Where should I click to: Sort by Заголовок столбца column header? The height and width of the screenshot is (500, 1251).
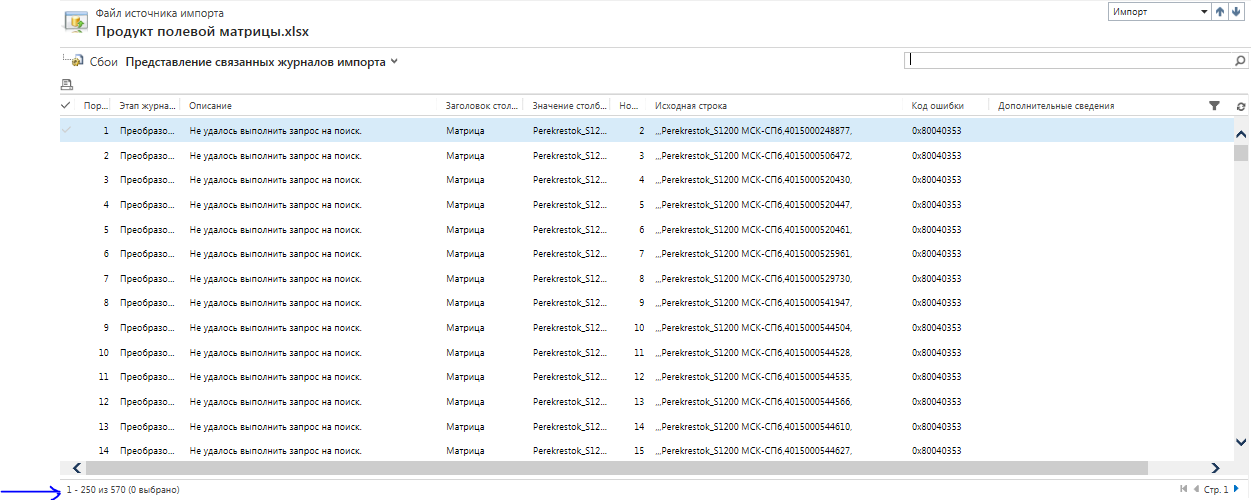pyautogui.click(x=482, y=106)
